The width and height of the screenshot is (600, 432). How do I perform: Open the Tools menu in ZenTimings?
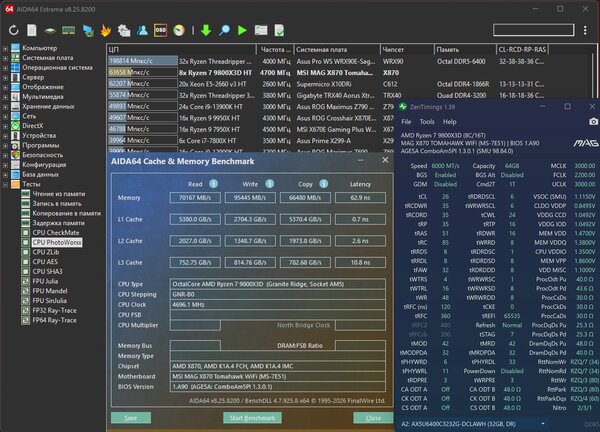tap(427, 122)
